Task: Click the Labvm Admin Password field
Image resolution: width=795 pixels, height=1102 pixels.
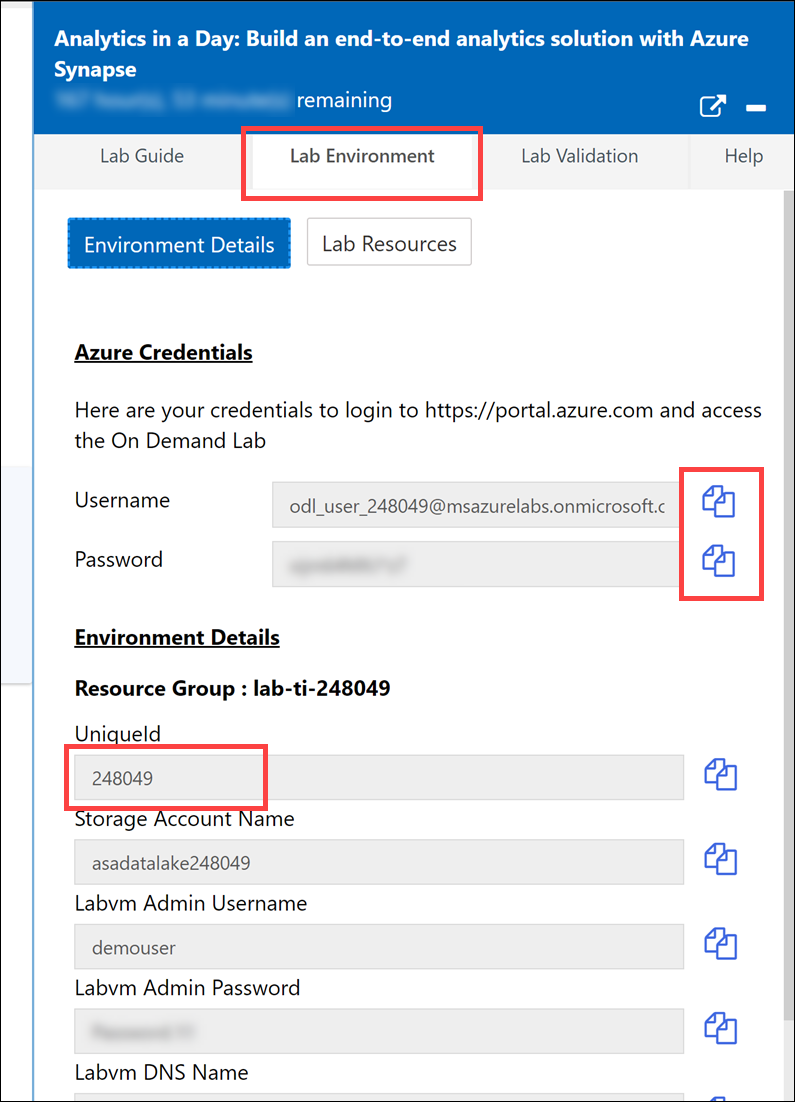Action: 379,1031
